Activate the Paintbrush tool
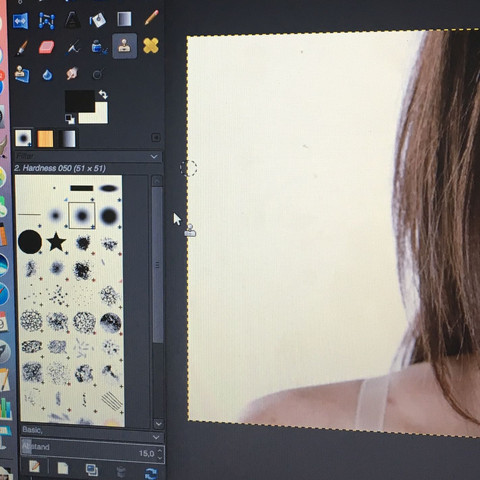The height and width of the screenshot is (480, 480). click(22, 48)
